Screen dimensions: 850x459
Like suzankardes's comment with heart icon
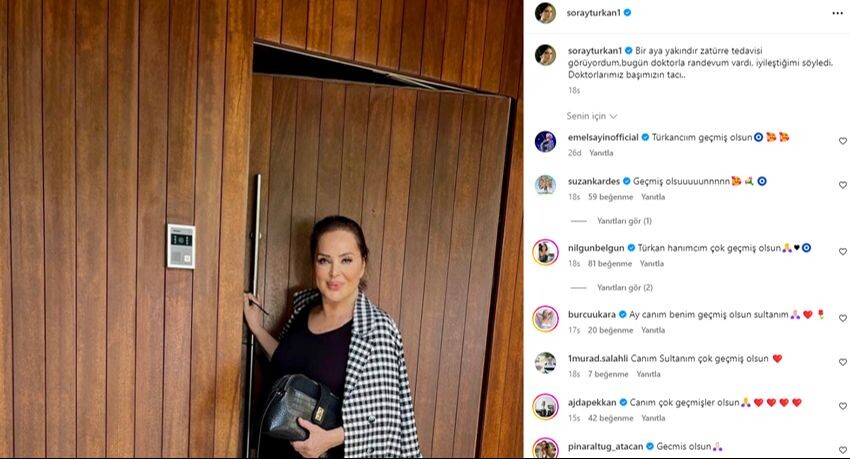[x=842, y=185]
